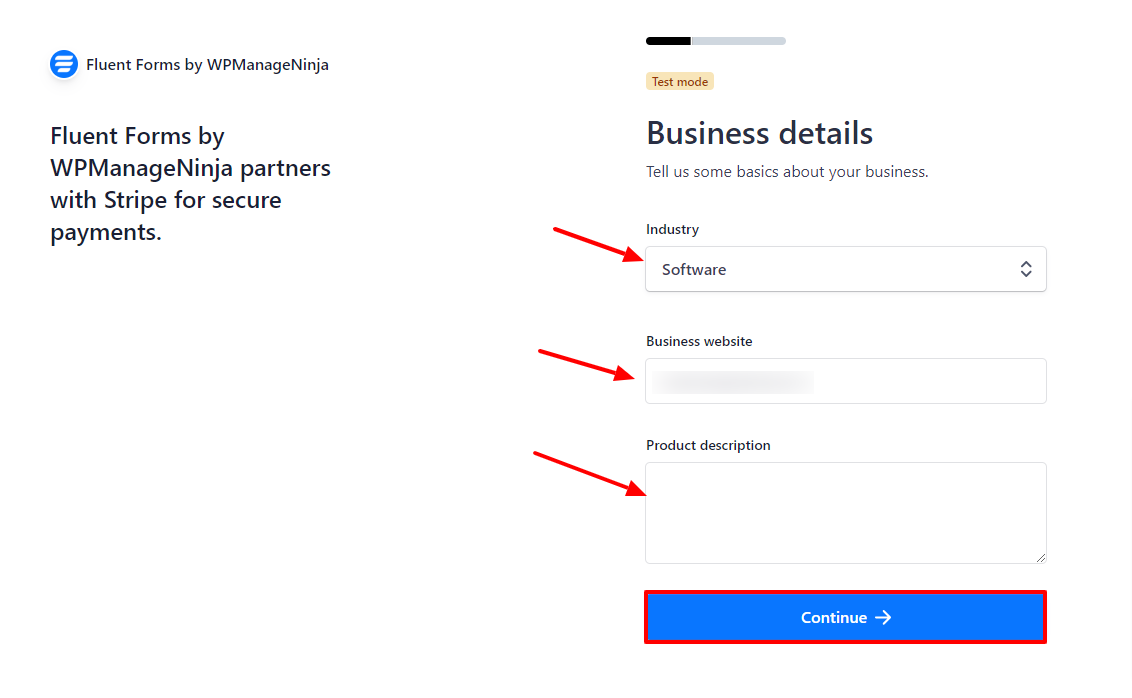Click the 'Tell us some basics' subtitle
The height and width of the screenshot is (698, 1132).
click(x=787, y=172)
